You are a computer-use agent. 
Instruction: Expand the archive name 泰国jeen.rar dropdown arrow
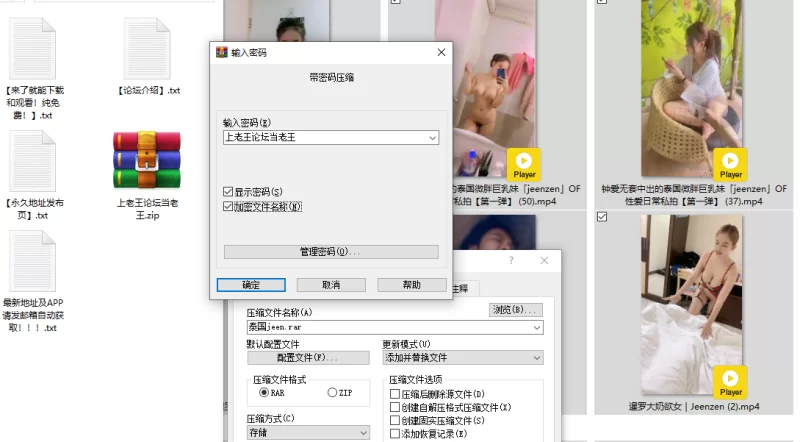(537, 328)
